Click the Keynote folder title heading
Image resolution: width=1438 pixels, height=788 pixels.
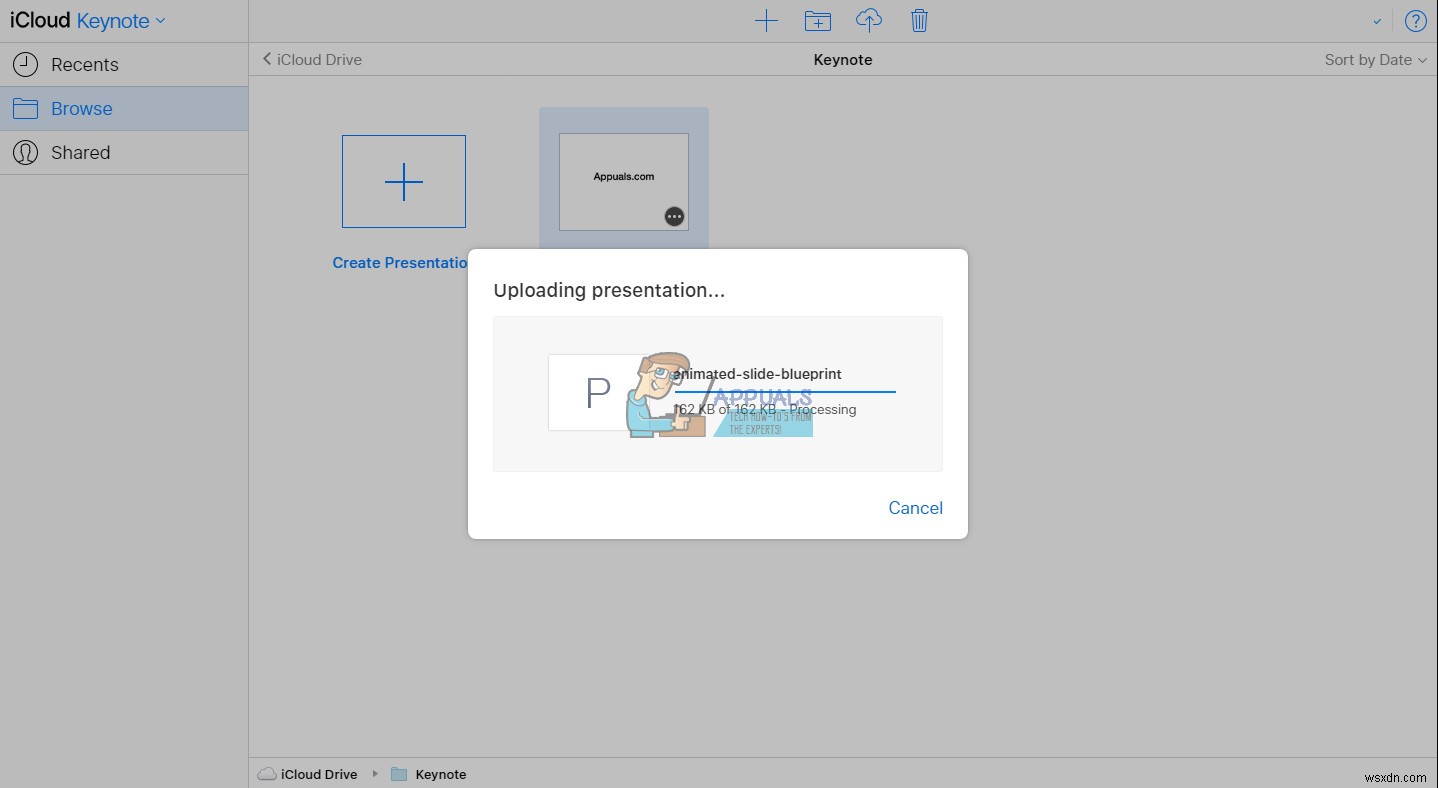pyautogui.click(x=843, y=60)
